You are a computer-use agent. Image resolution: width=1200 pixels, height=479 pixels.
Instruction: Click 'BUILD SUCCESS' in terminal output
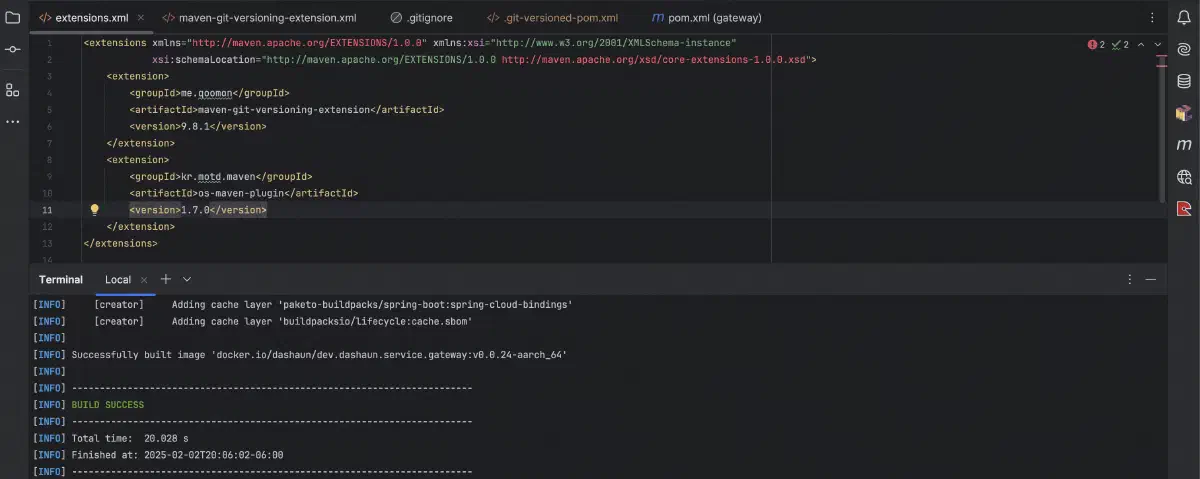click(x=108, y=405)
